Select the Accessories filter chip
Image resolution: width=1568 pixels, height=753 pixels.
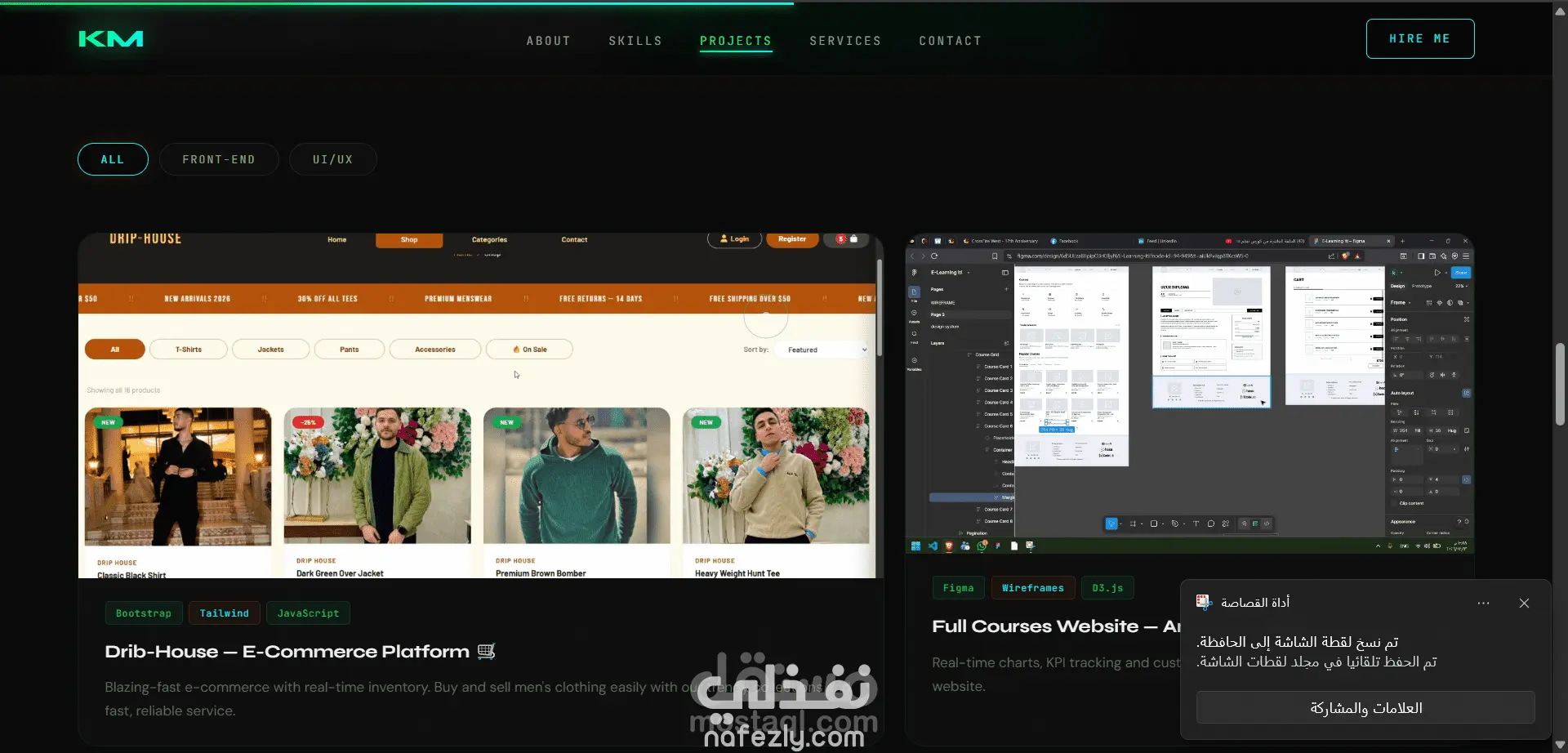coord(435,350)
